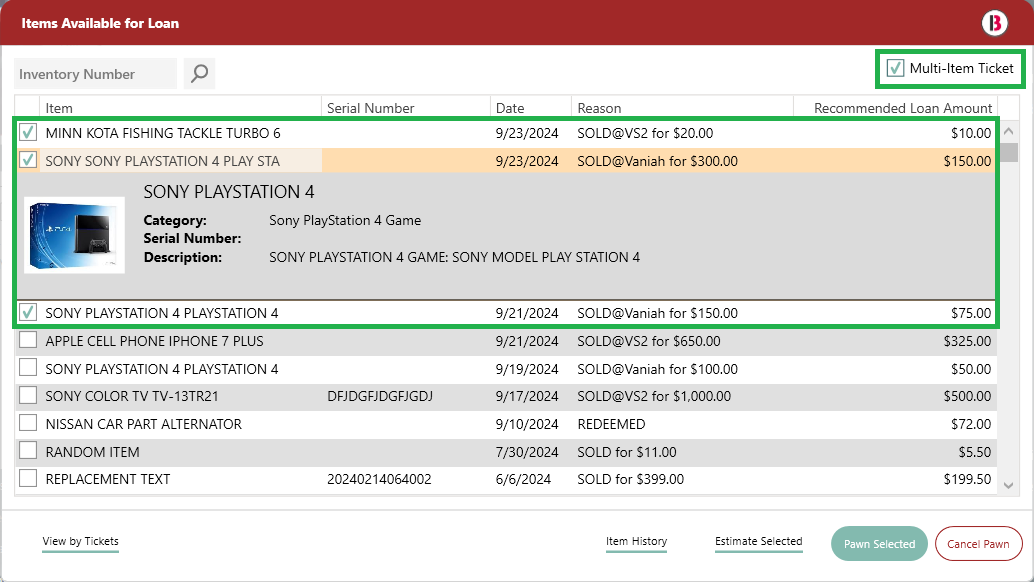1034x582 pixels.
Task: Select the APPLE CELL PHONE IPHONE 7 PLUS name
Action: tap(154, 341)
